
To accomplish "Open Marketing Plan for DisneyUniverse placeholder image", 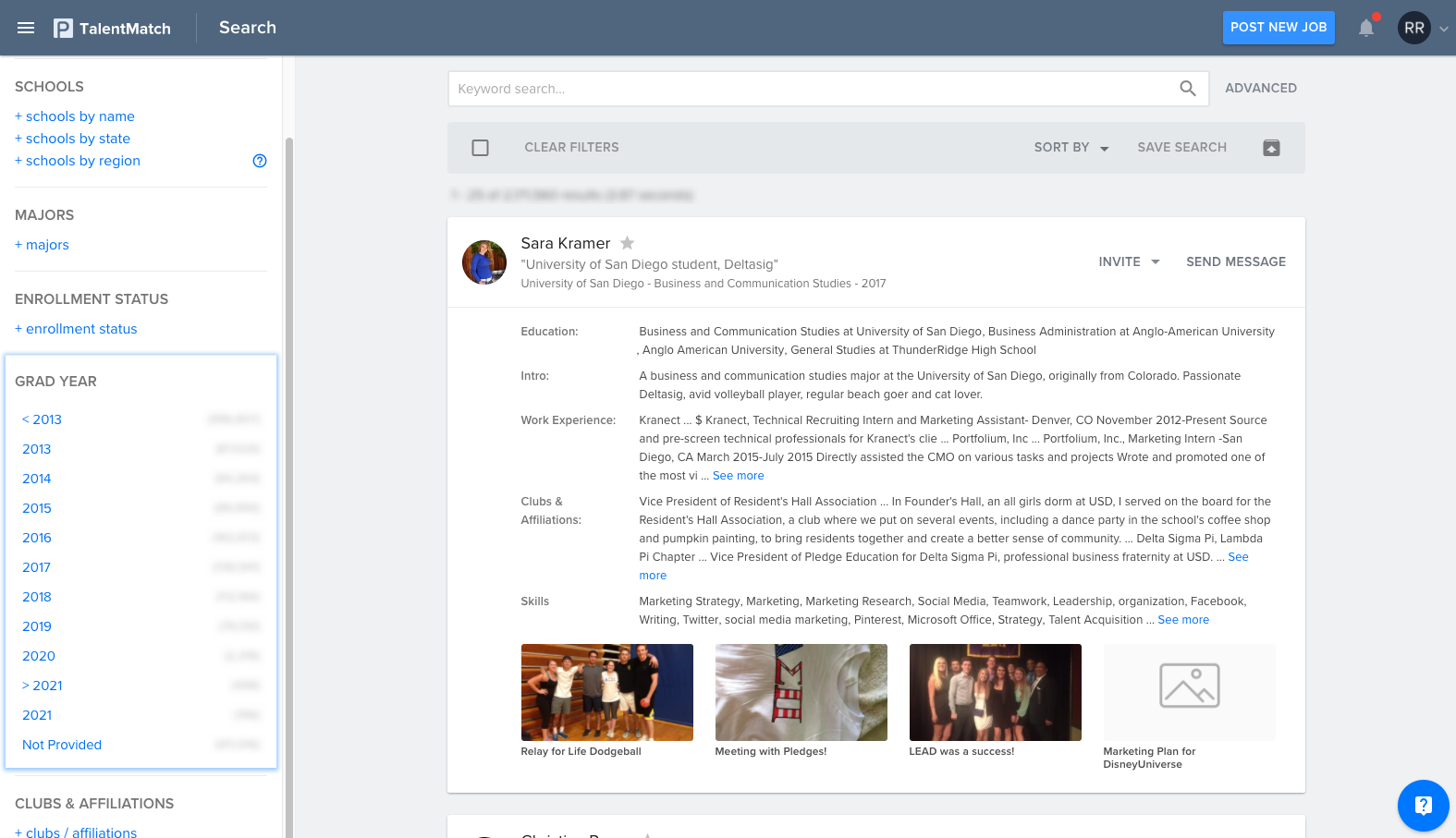I will point(1189,692).
